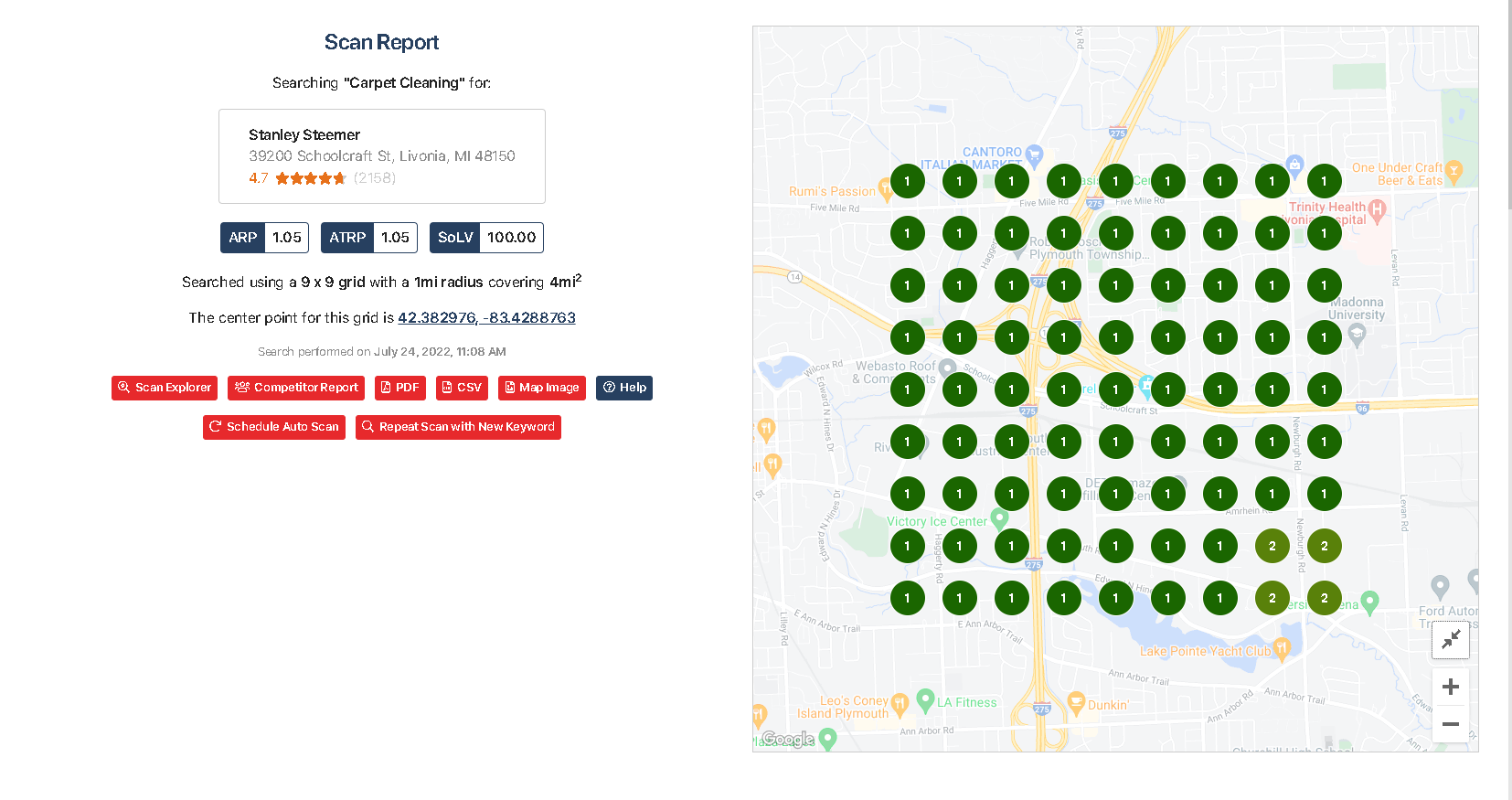
Task: Click the 9 x 9 grid description text
Action: [381, 282]
